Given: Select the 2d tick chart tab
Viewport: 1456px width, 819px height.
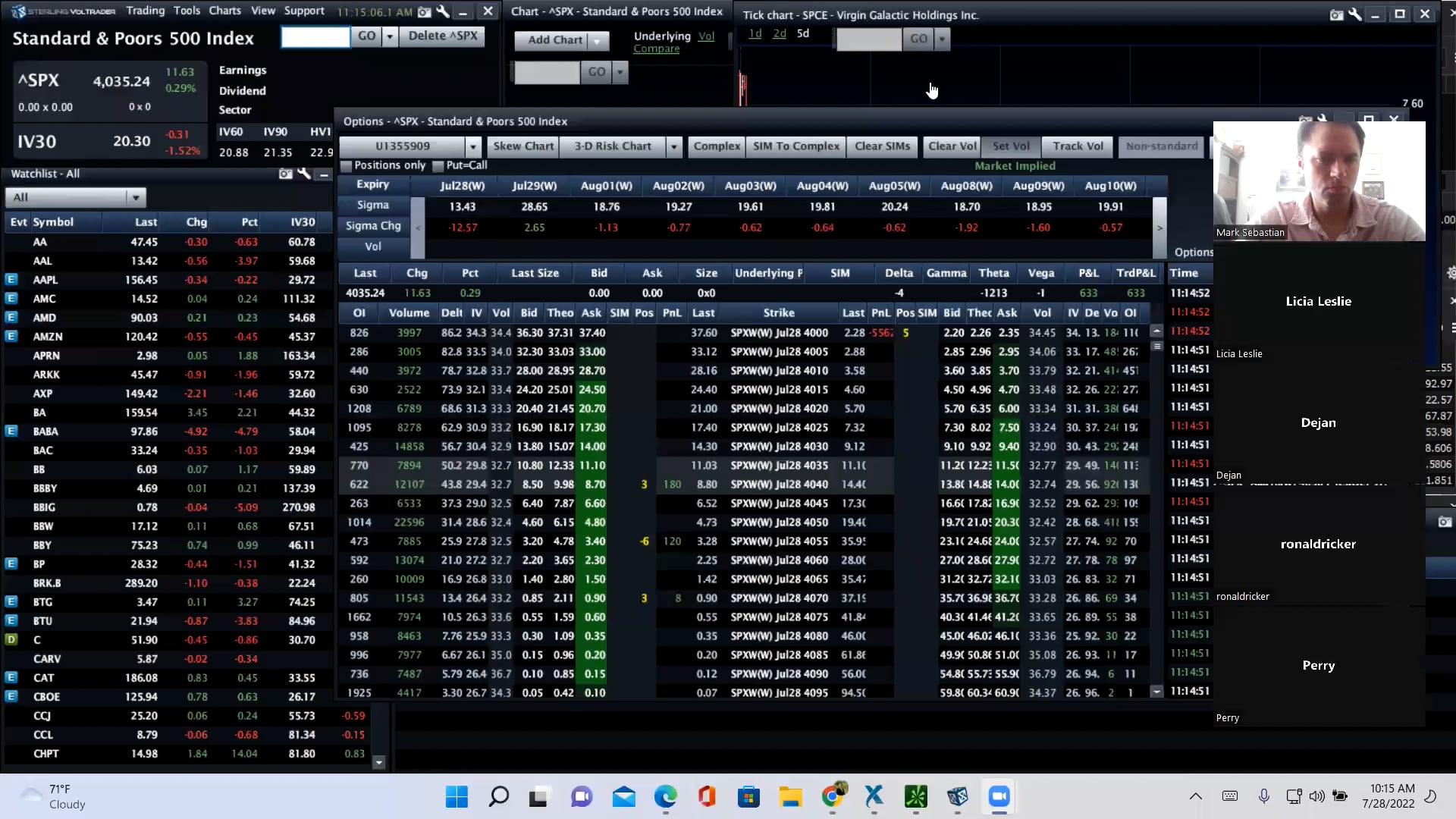Looking at the screenshot, I should (780, 33).
